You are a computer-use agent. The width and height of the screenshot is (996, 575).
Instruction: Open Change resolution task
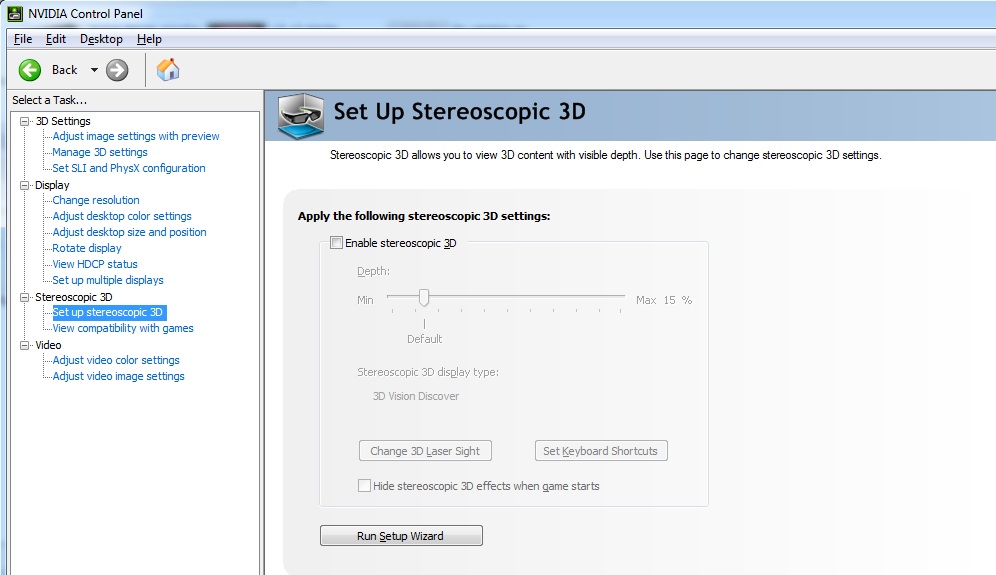[96, 200]
